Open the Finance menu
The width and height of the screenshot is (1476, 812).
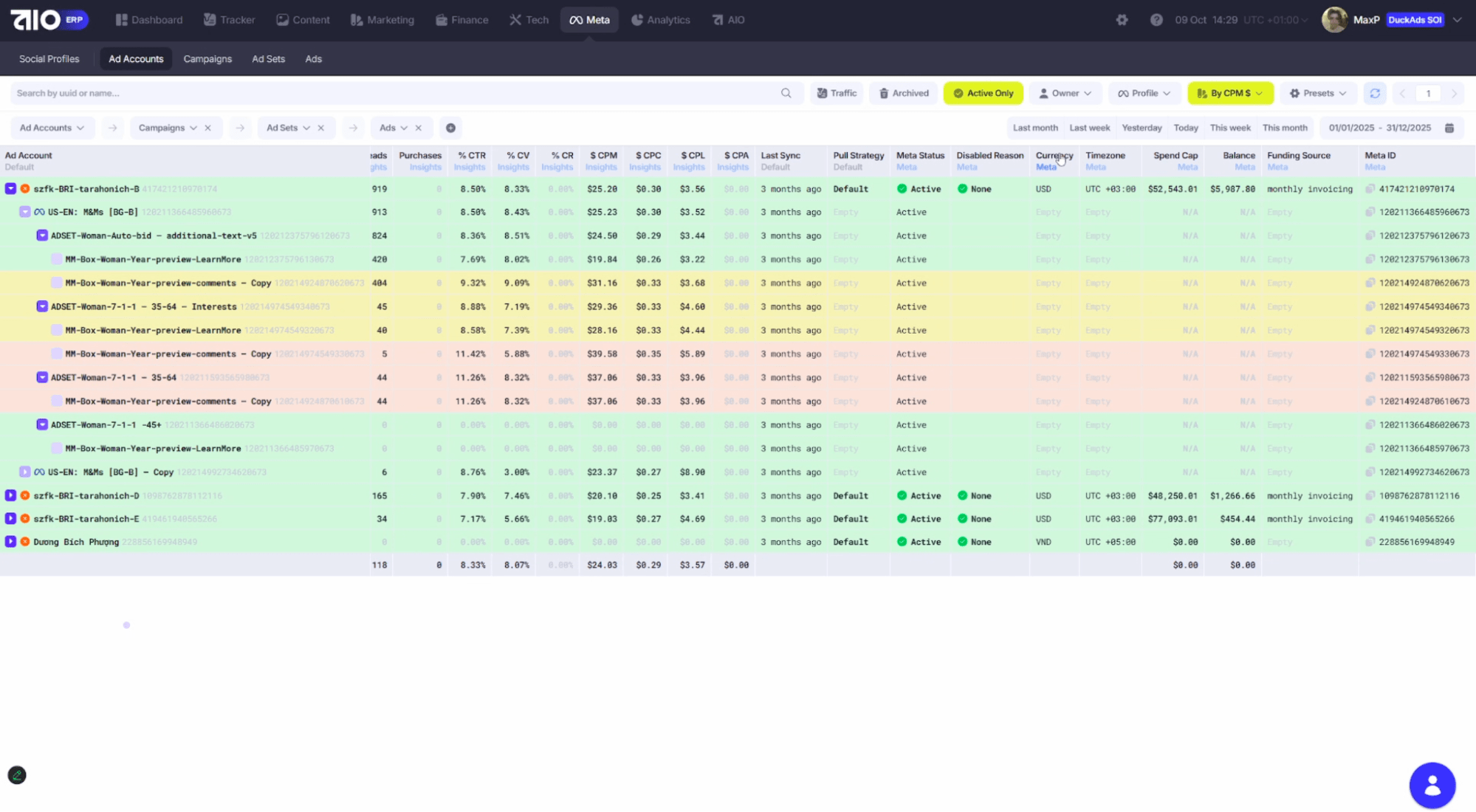coord(461,20)
